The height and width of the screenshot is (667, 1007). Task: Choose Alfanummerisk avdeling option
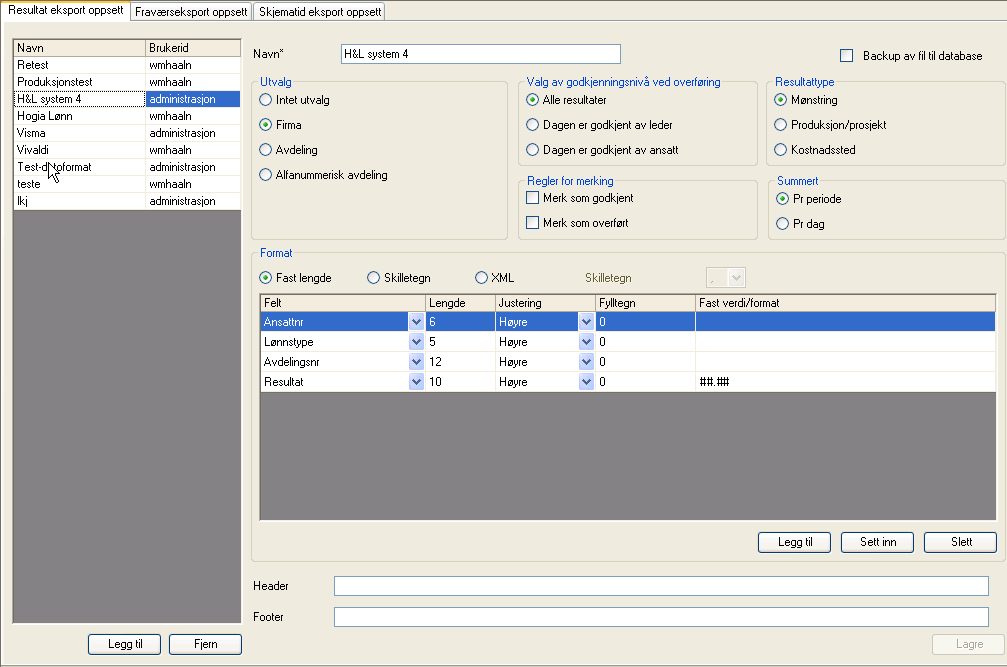[265, 175]
